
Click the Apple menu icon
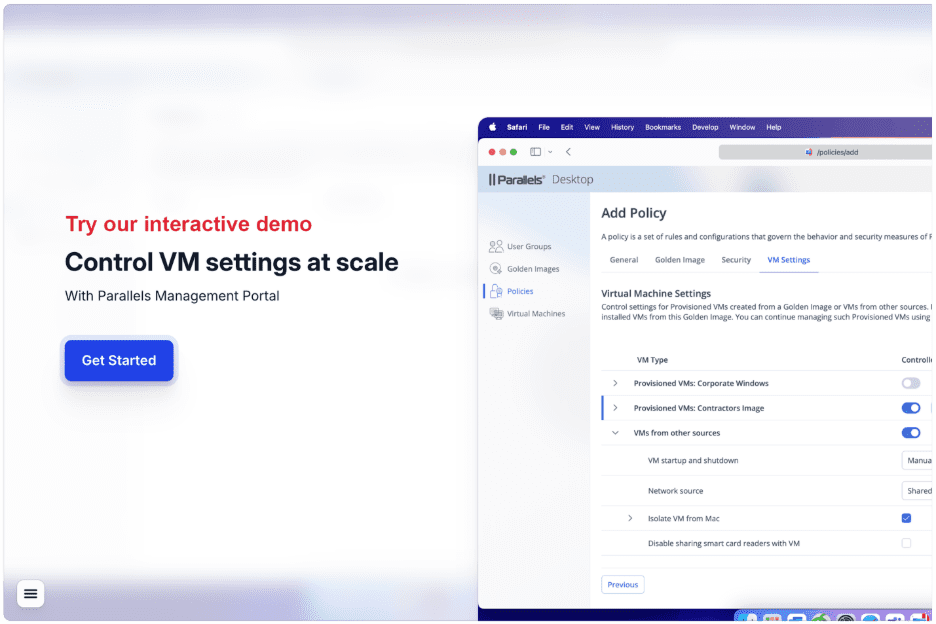492,127
